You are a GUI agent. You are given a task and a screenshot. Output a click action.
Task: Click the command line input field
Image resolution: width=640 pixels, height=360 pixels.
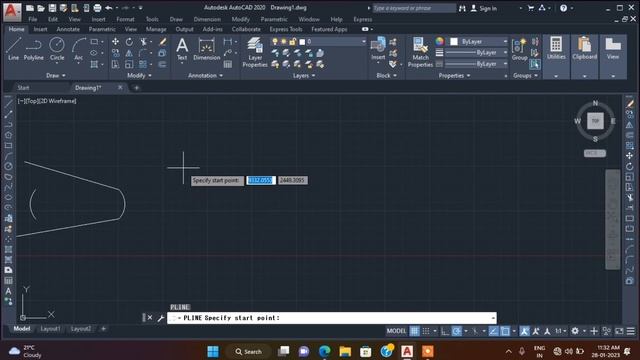(x=332, y=318)
